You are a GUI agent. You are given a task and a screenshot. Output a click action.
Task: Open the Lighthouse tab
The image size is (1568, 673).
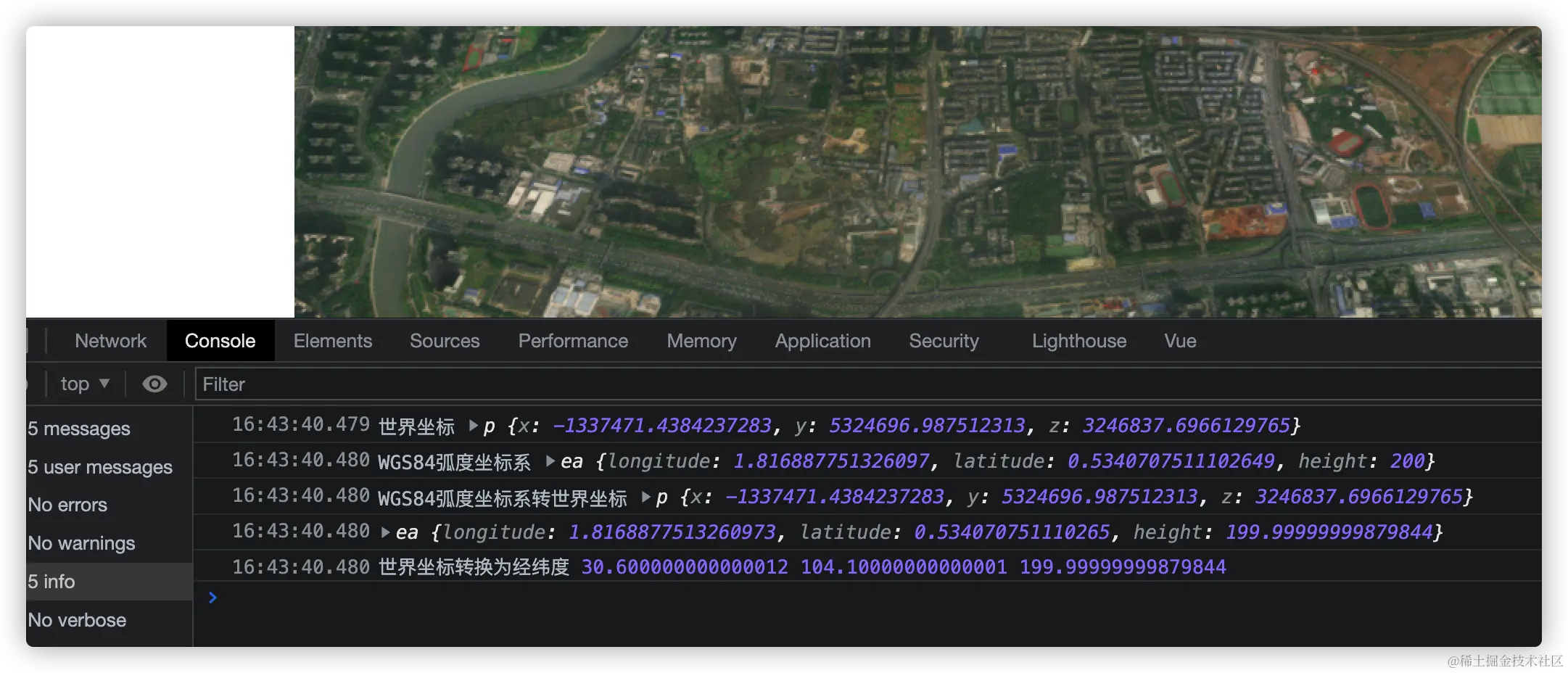[1079, 341]
